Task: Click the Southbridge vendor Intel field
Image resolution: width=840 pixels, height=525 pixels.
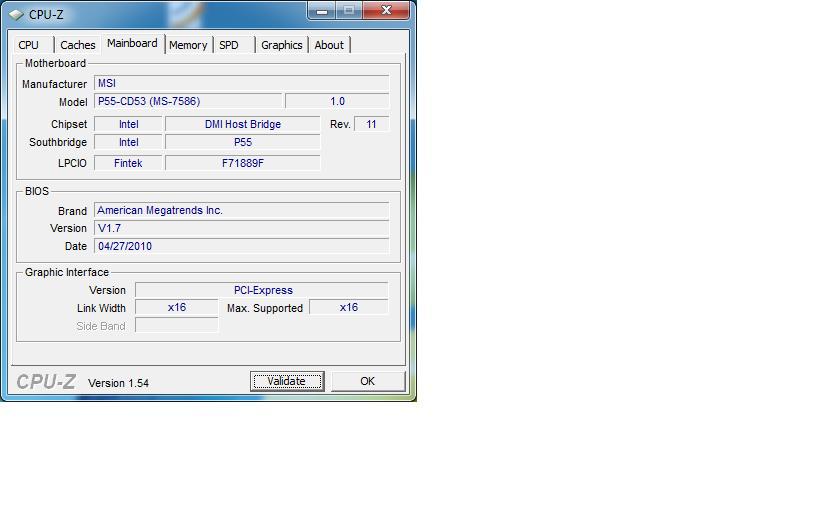Action: 129,142
